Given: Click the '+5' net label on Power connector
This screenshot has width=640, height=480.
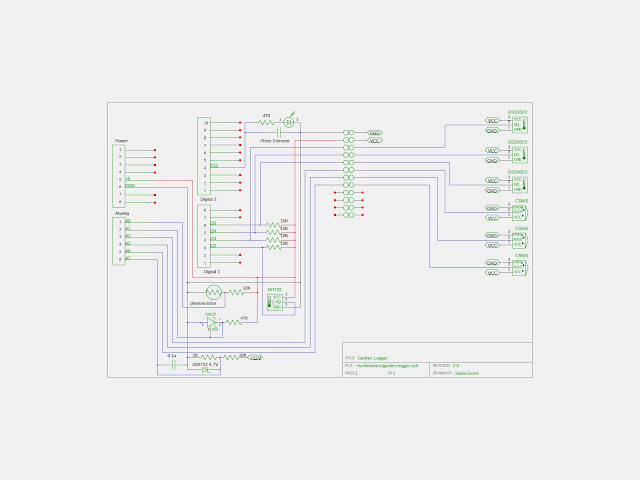Looking at the screenshot, I should point(128,179).
